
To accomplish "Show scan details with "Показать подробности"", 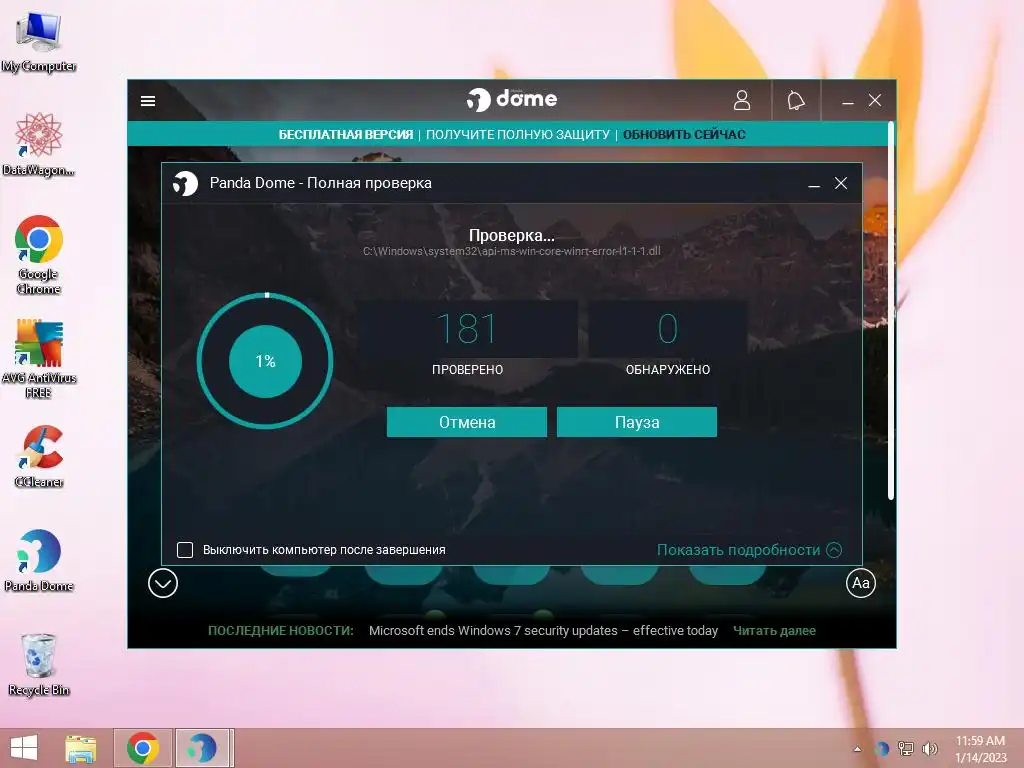I will point(749,550).
